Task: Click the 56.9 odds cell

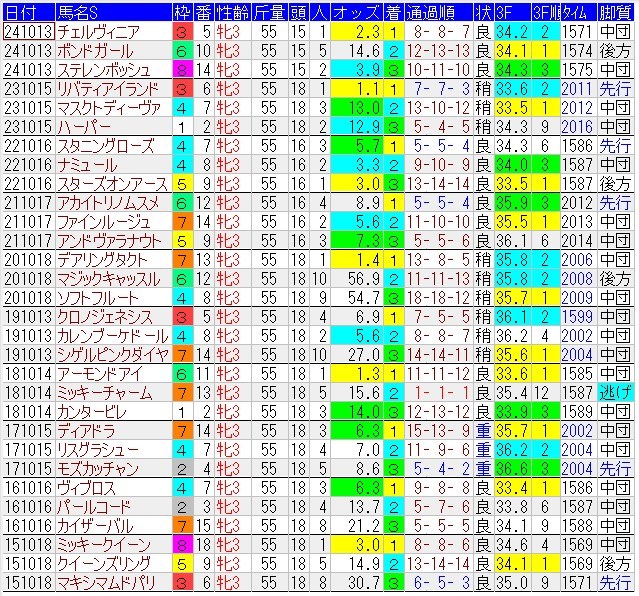Action: pos(355,278)
